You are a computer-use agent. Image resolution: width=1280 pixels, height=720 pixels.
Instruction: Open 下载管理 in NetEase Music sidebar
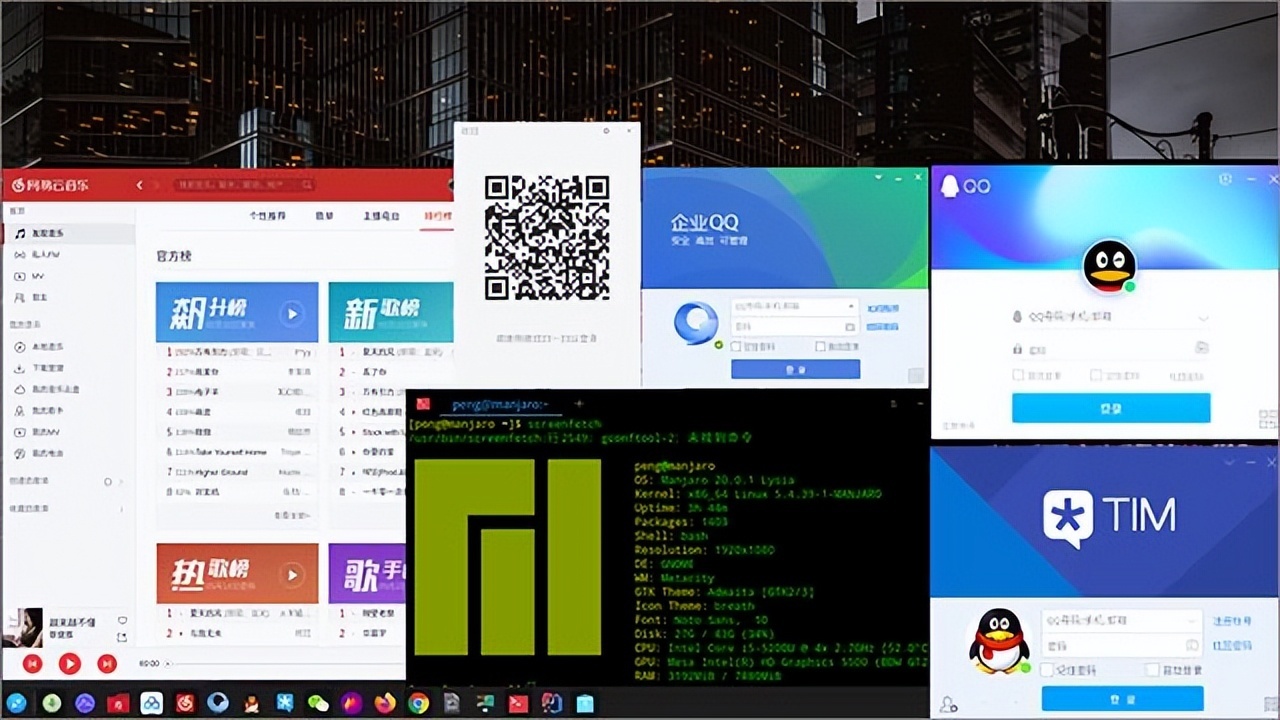(x=67, y=368)
